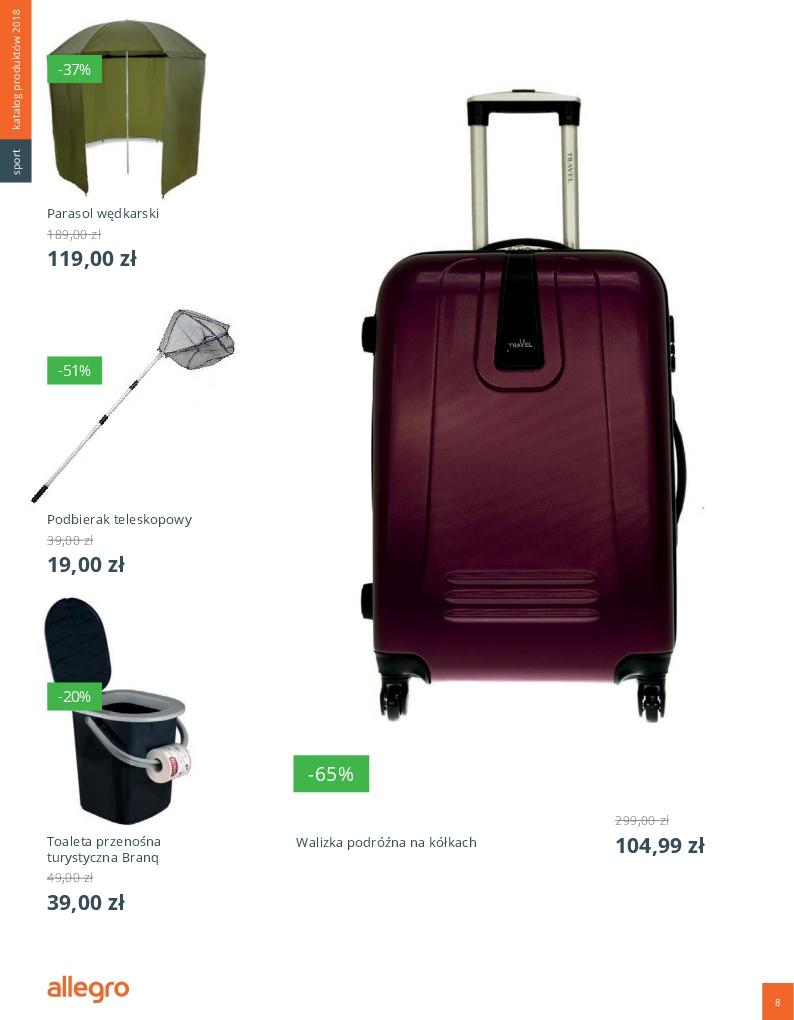Click the allegro logo
This screenshot has height=1020, width=794.
[x=88, y=989]
